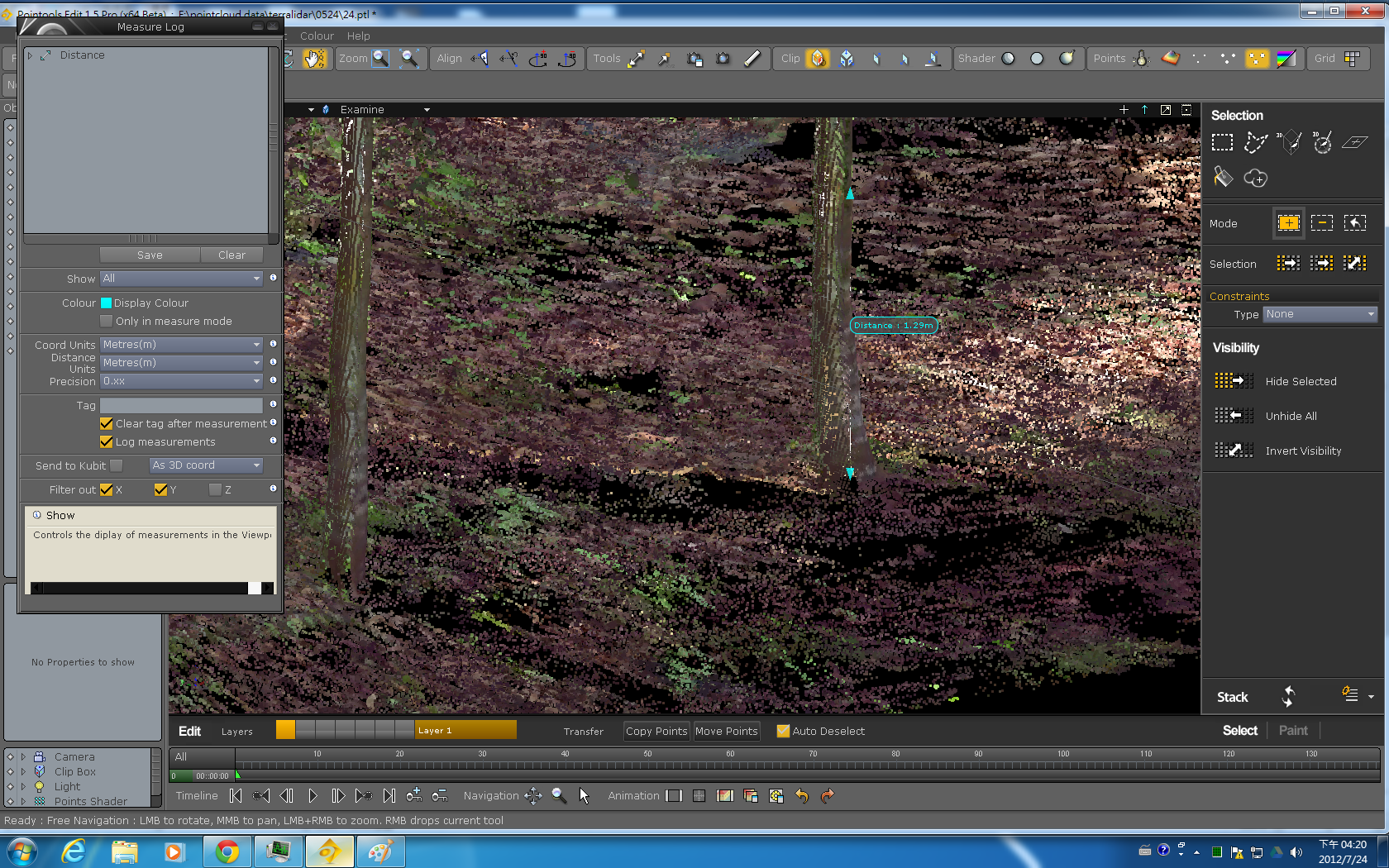Toggle Send to Kubit checkbox
This screenshot has width=1389, height=868.
click(x=117, y=465)
